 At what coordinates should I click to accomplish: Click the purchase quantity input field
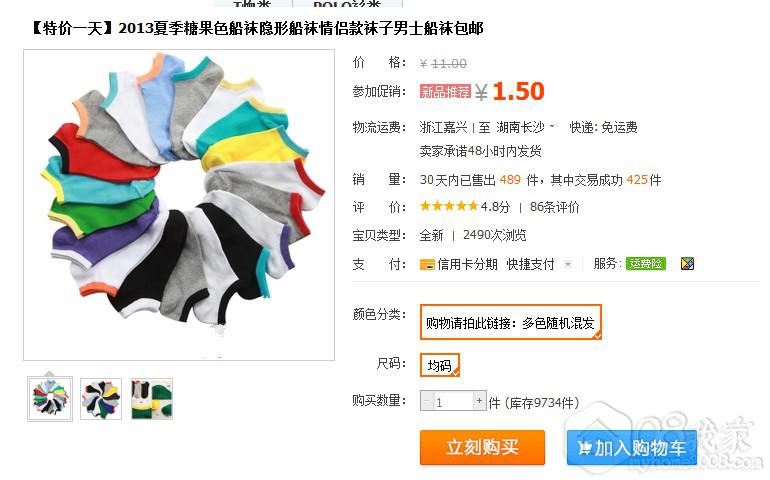tap(453, 401)
